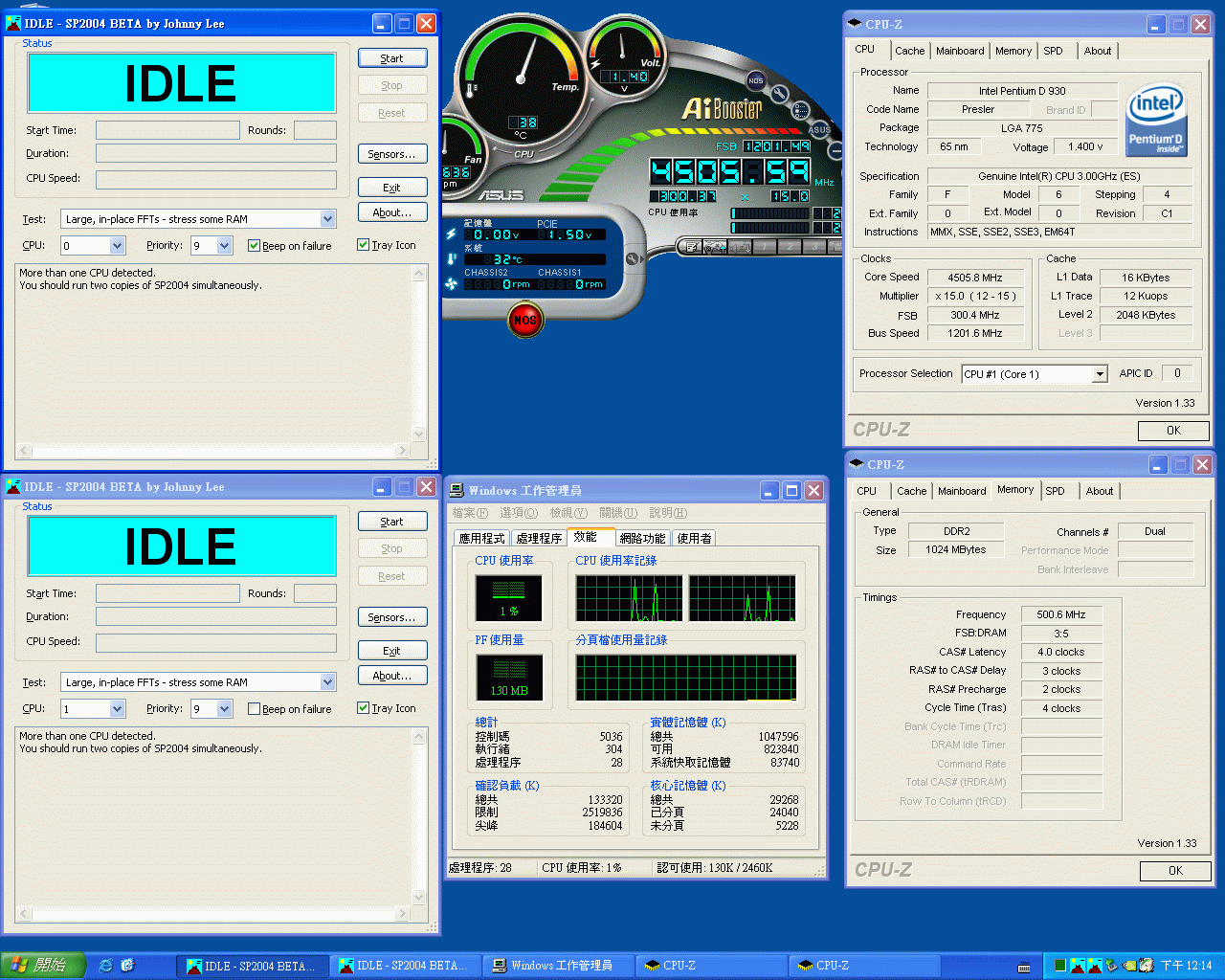The image size is (1225, 980).
Task: Switch to 網路功能 tab in Task Manager
Action: pyautogui.click(x=642, y=538)
